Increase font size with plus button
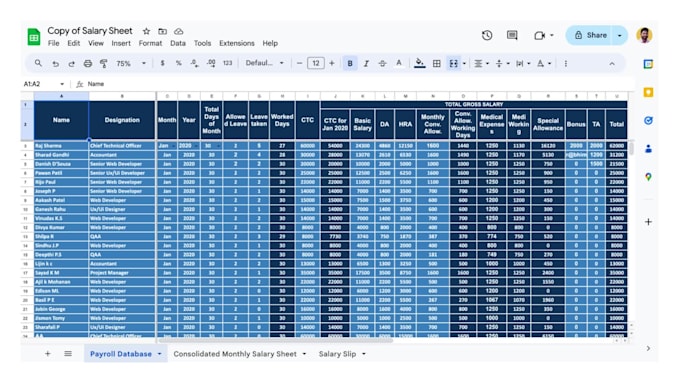Screen dimensions: 680x383 332,63
